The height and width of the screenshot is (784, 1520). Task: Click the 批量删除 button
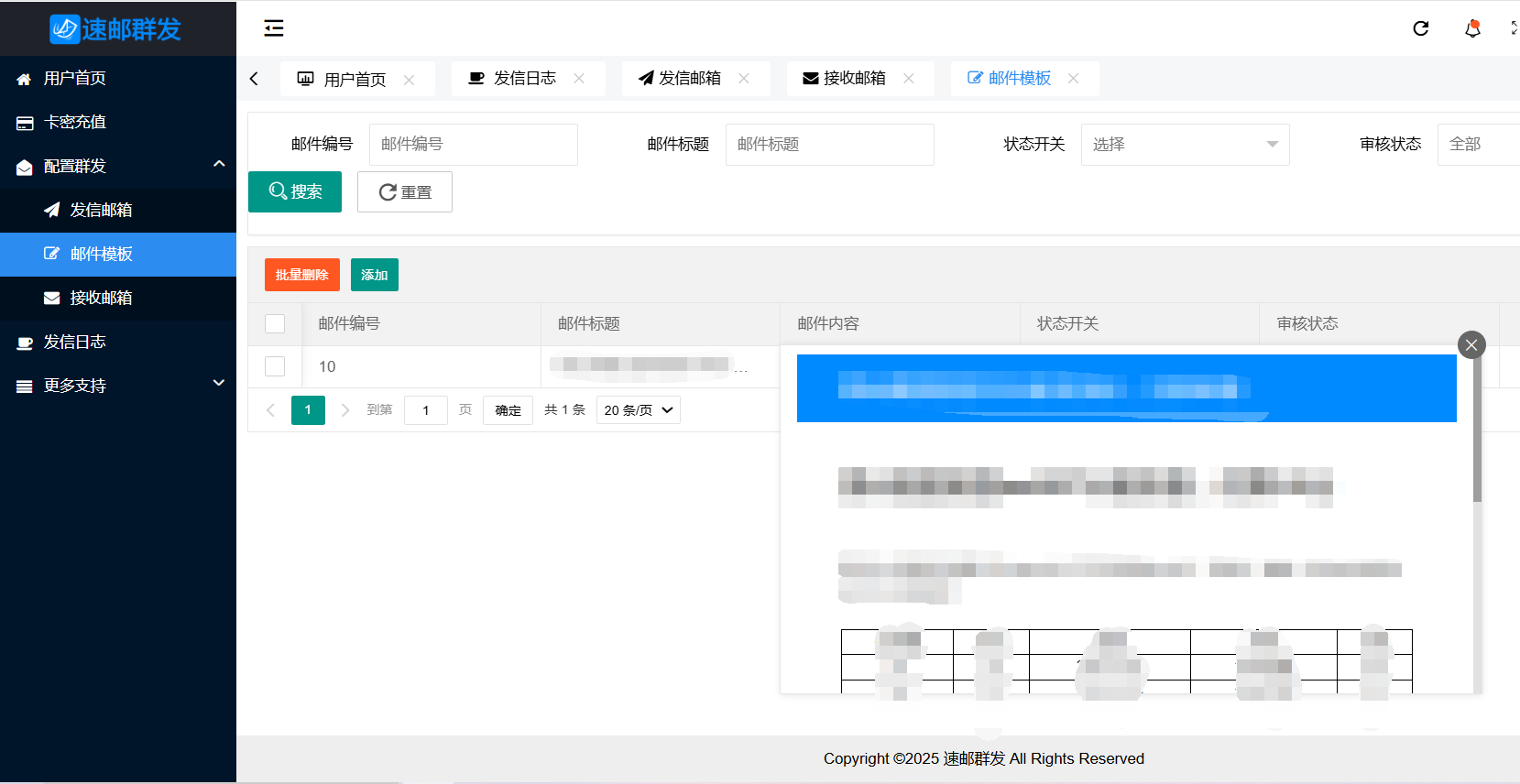coord(301,275)
